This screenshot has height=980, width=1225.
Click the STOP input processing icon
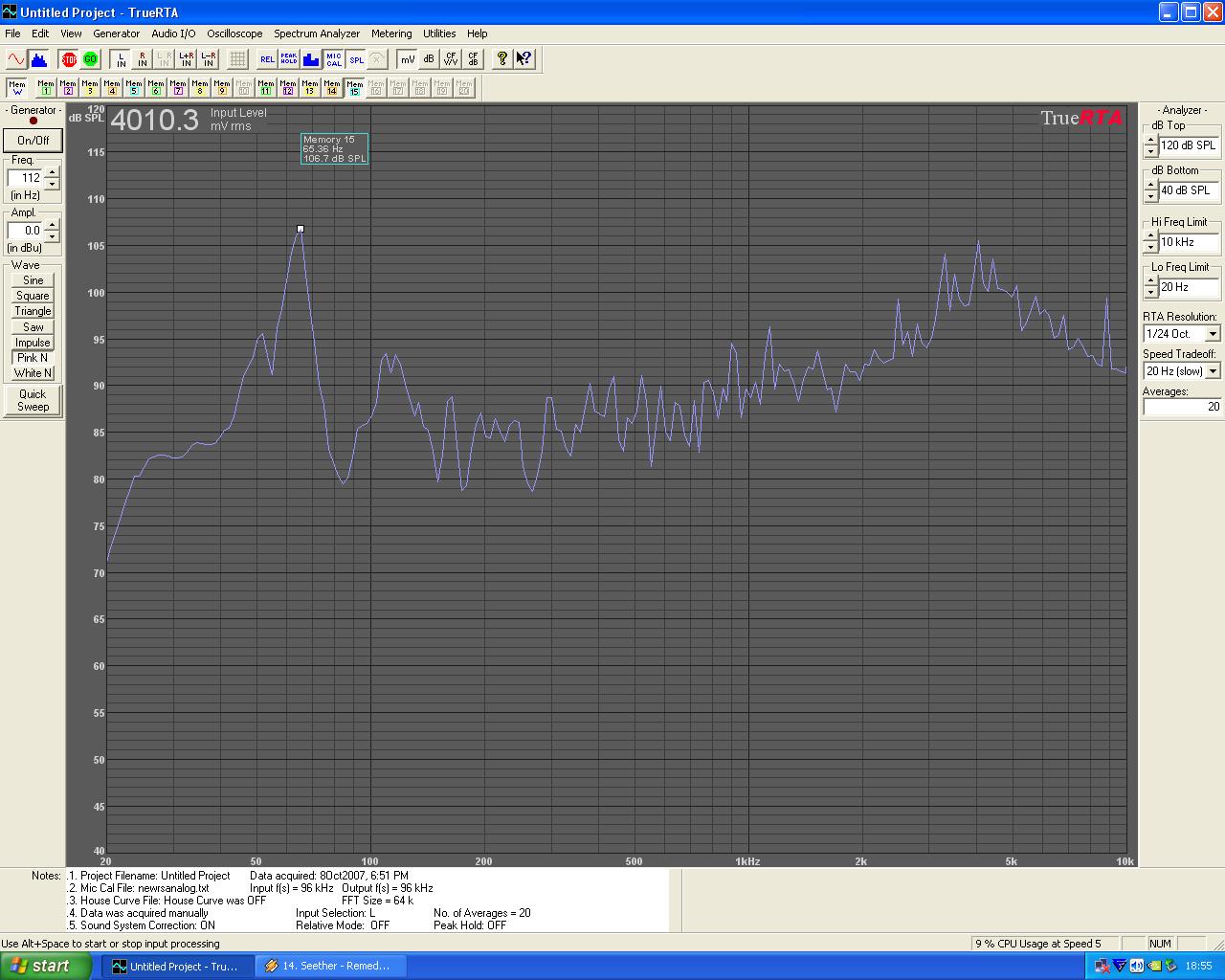(68, 59)
